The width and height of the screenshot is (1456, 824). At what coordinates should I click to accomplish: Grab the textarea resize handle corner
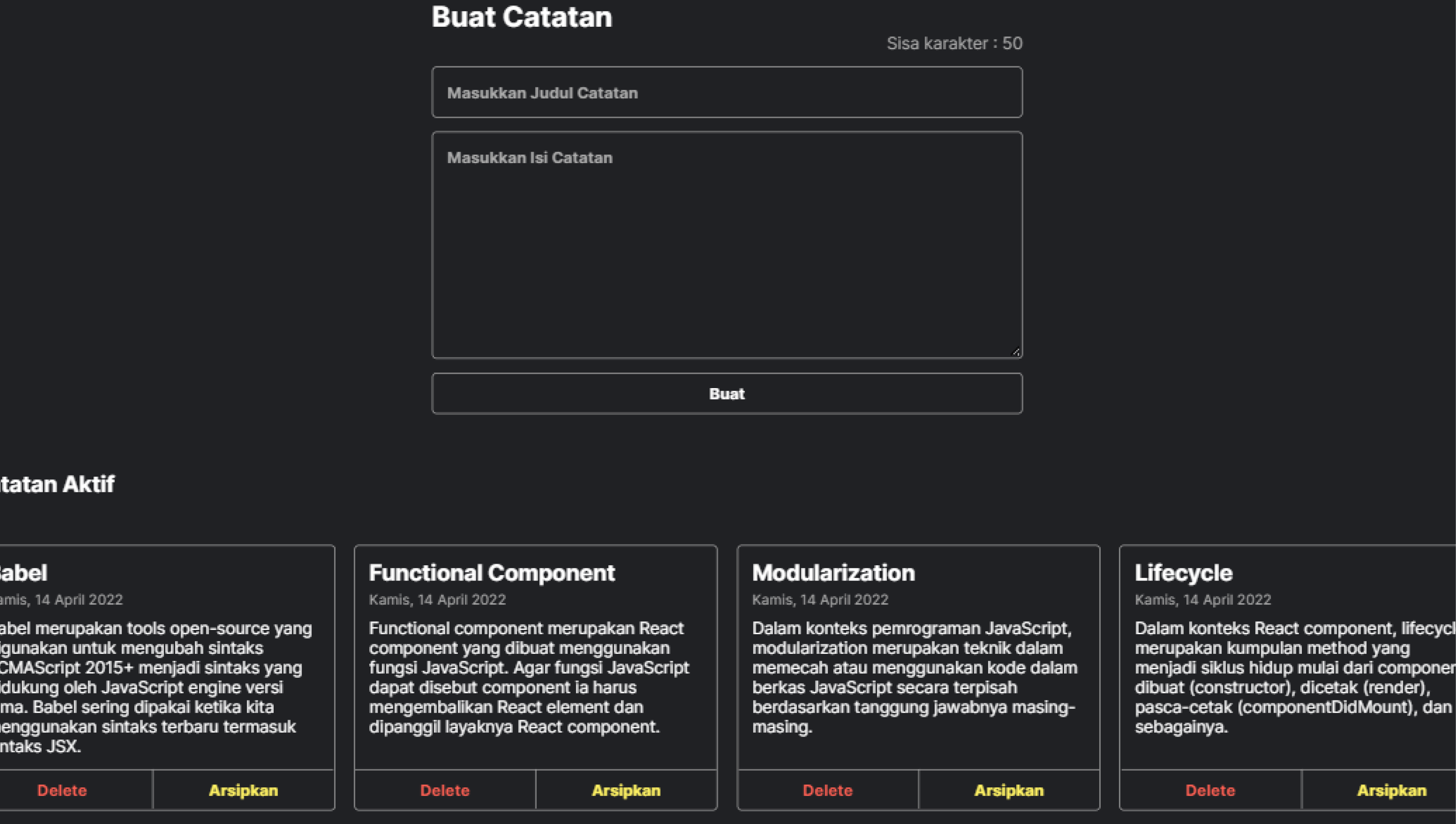1015,352
